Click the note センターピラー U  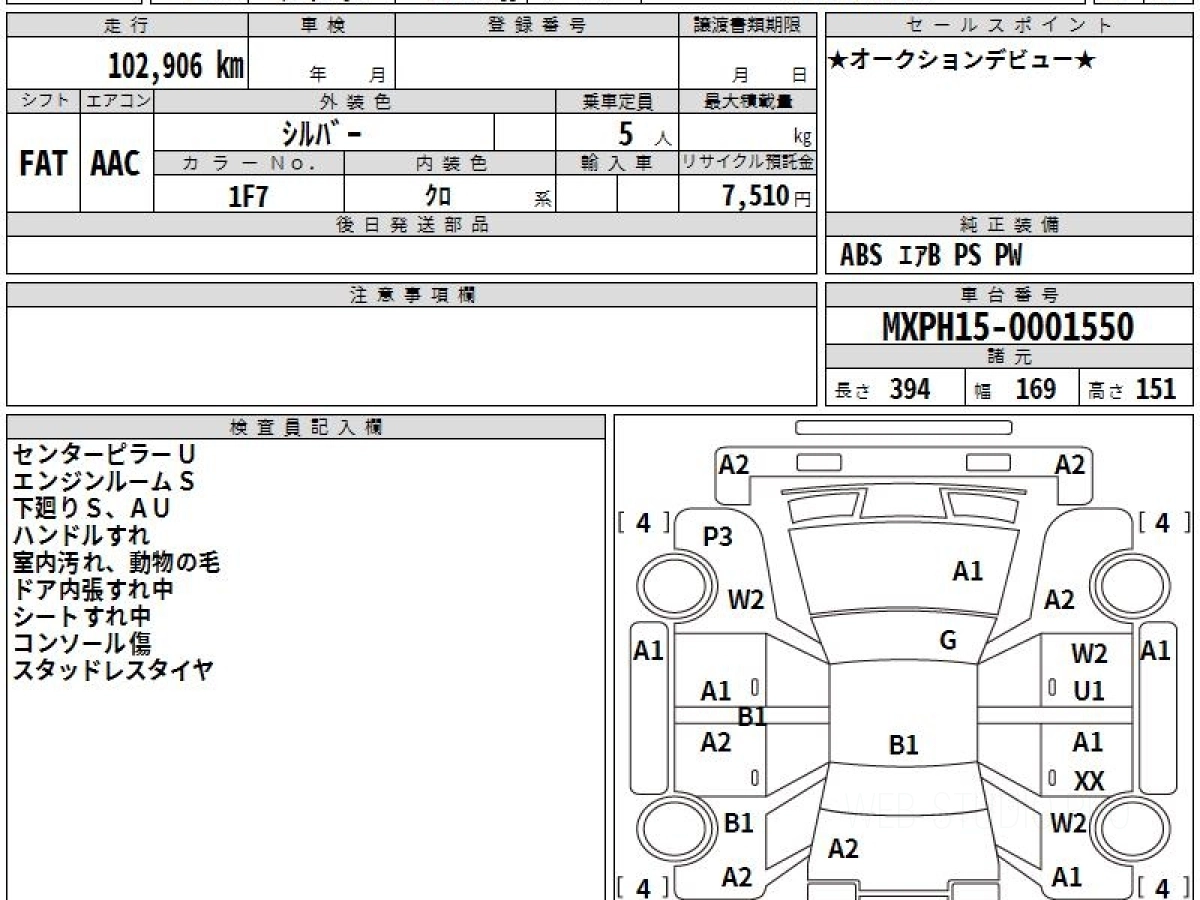pos(103,455)
